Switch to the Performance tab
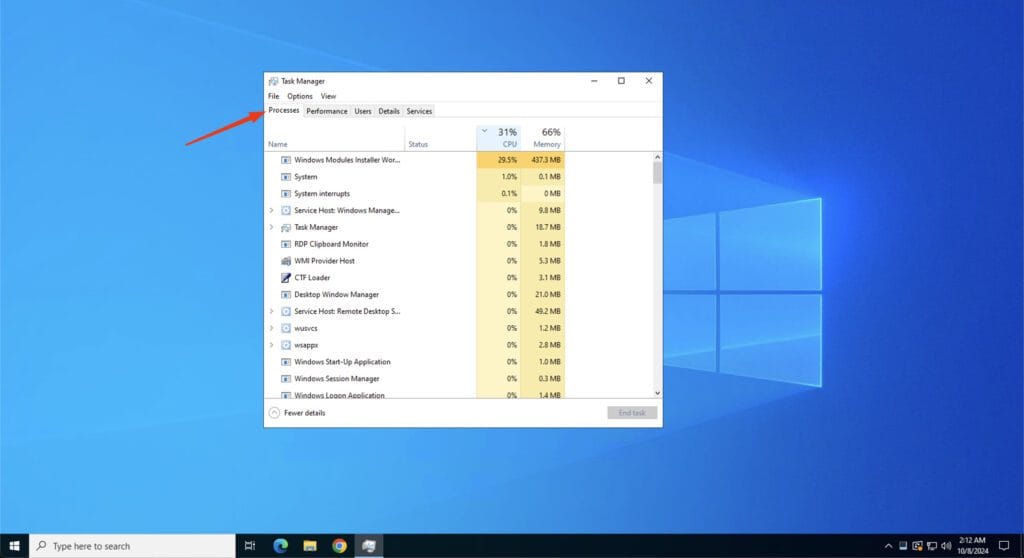 click(327, 111)
